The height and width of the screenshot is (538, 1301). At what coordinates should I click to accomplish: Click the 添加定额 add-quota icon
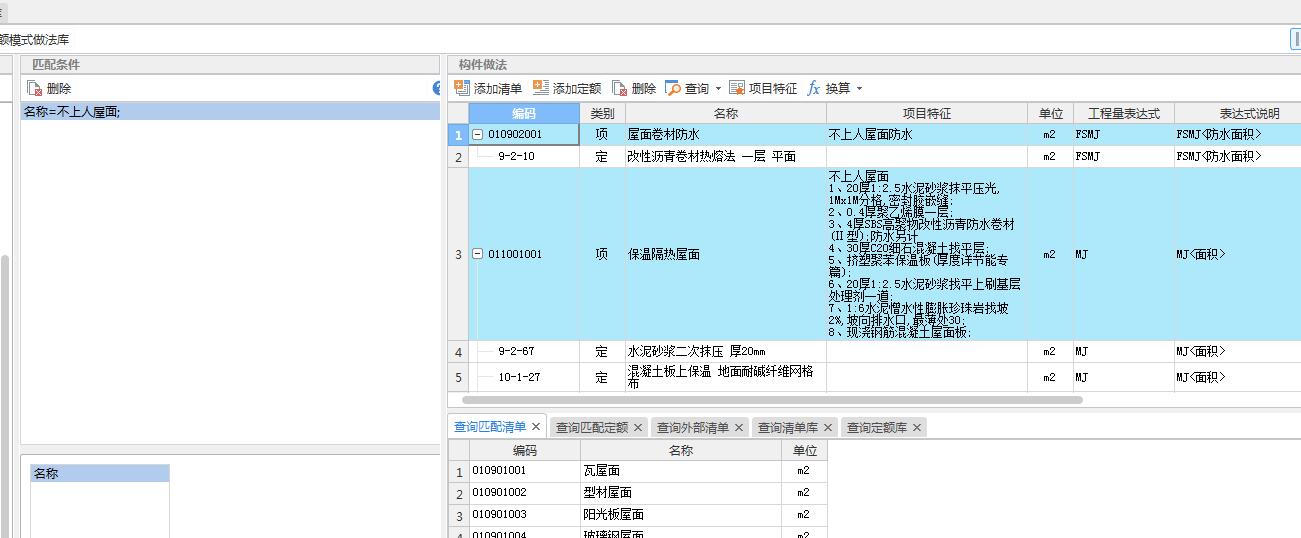pyautogui.click(x=541, y=88)
